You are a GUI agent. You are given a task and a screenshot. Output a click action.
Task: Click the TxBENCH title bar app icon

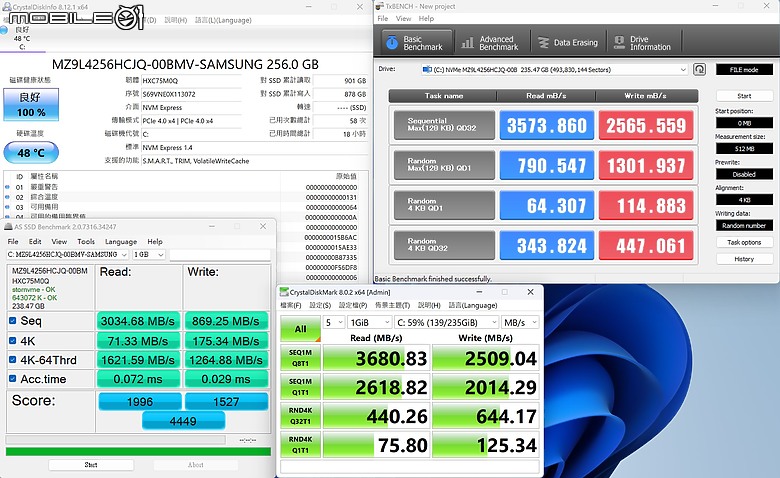click(x=380, y=6)
